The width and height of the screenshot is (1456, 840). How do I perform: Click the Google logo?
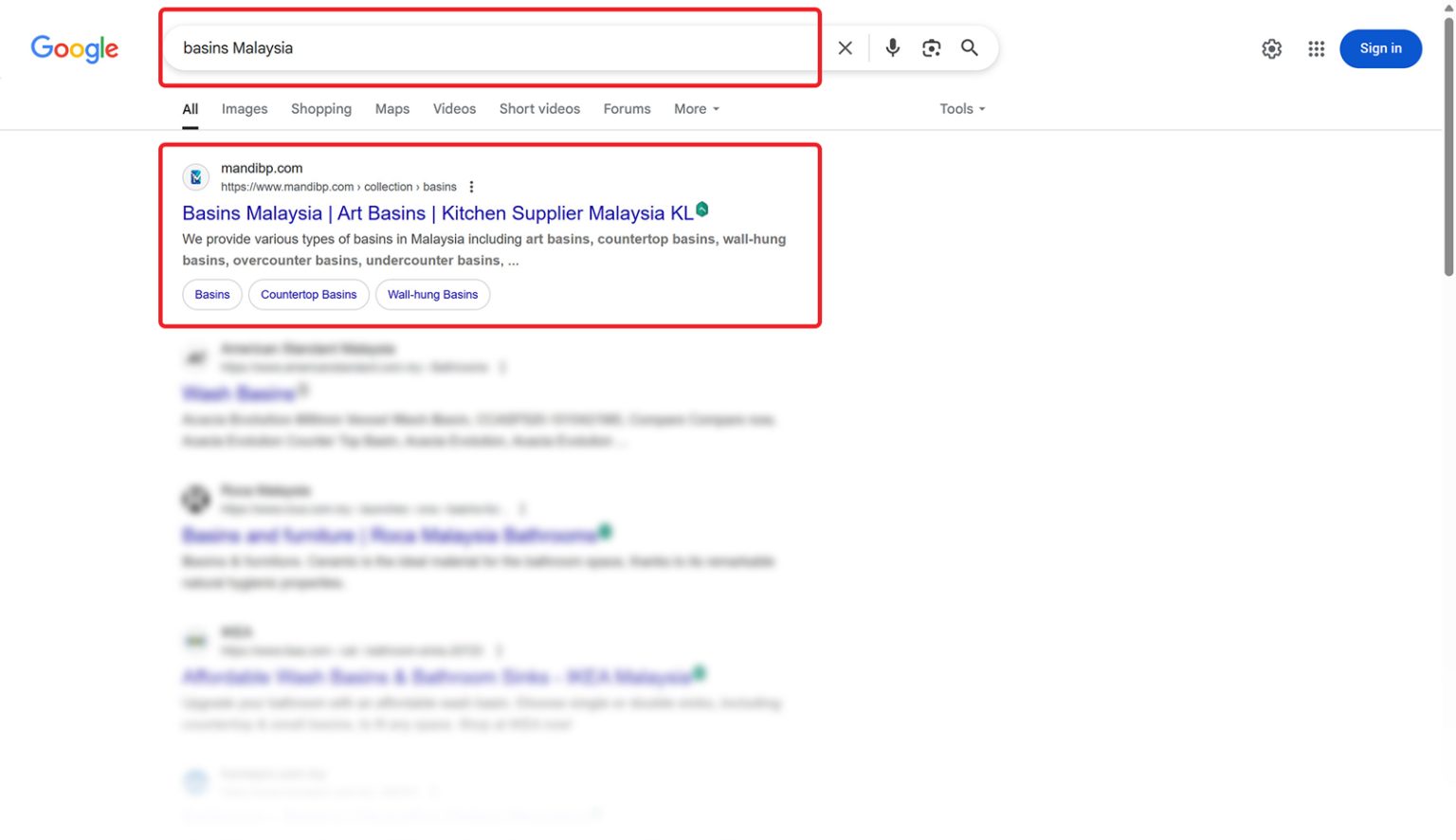point(75,48)
